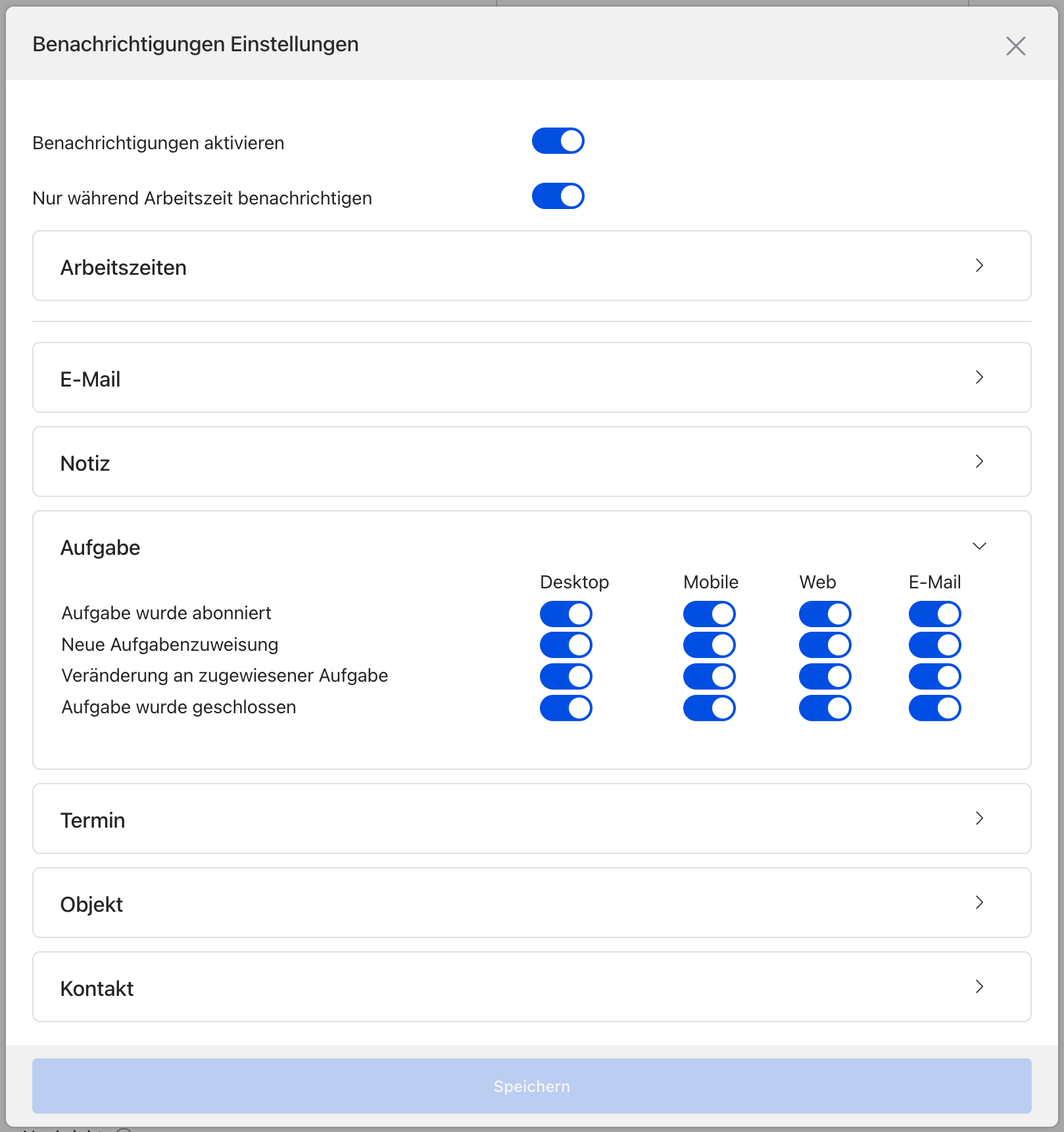Screen dimensions: 1064x1132
Task: Disable Nur während Arbeitszeit benachrichtigen switch
Action: [x=558, y=197]
